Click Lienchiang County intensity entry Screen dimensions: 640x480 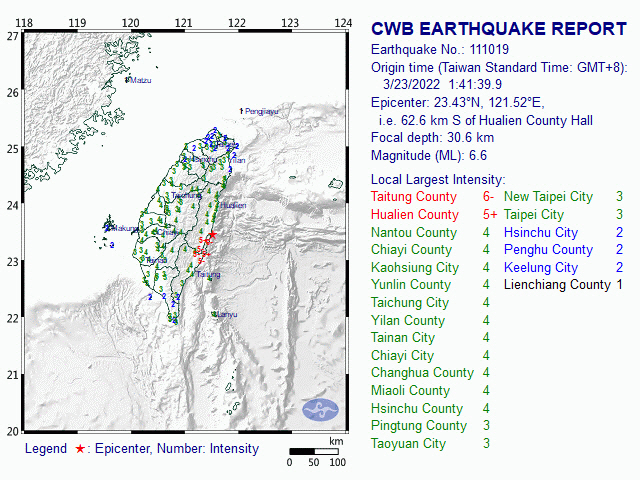click(556, 284)
